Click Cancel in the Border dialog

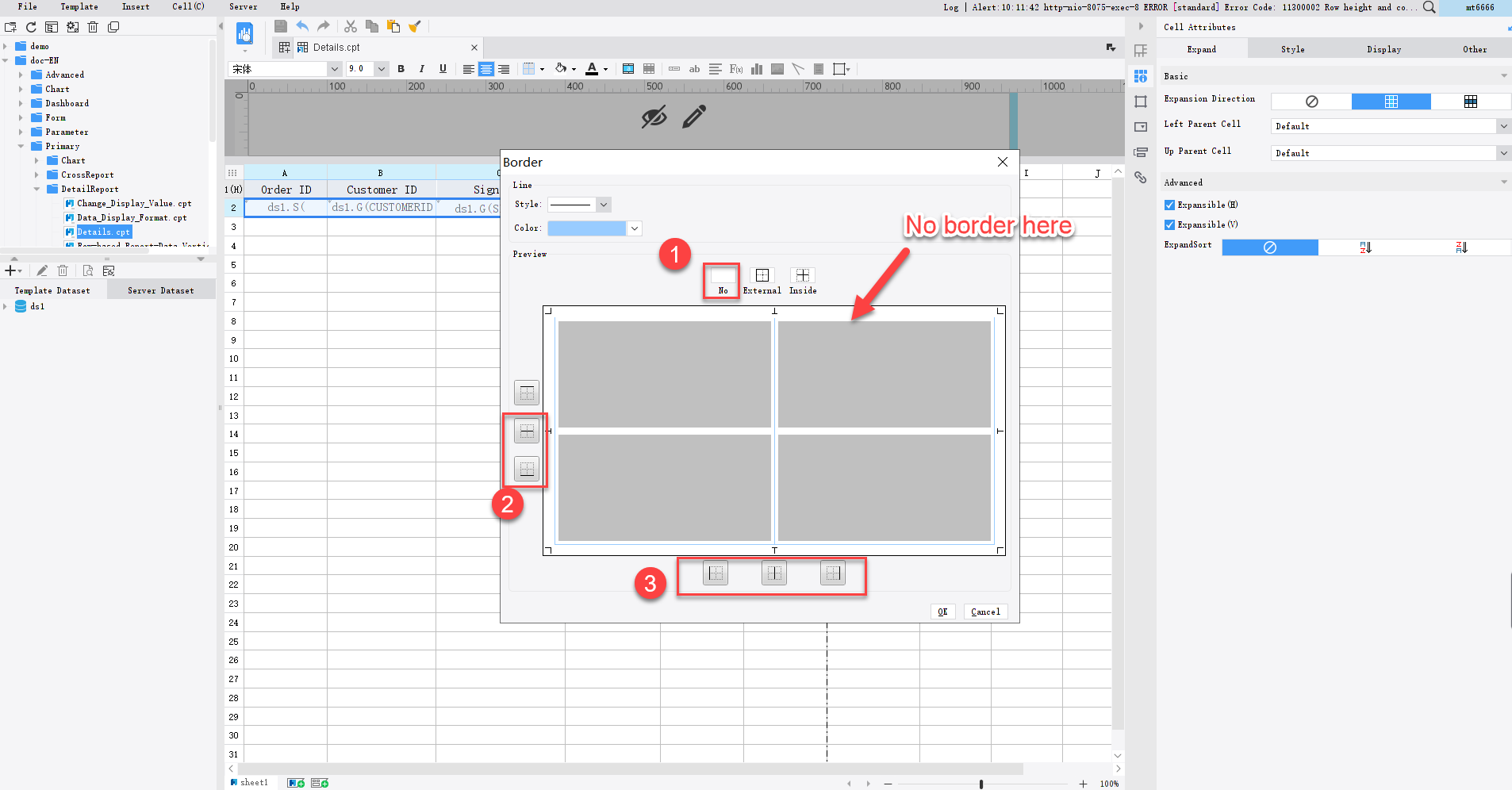(x=985, y=612)
